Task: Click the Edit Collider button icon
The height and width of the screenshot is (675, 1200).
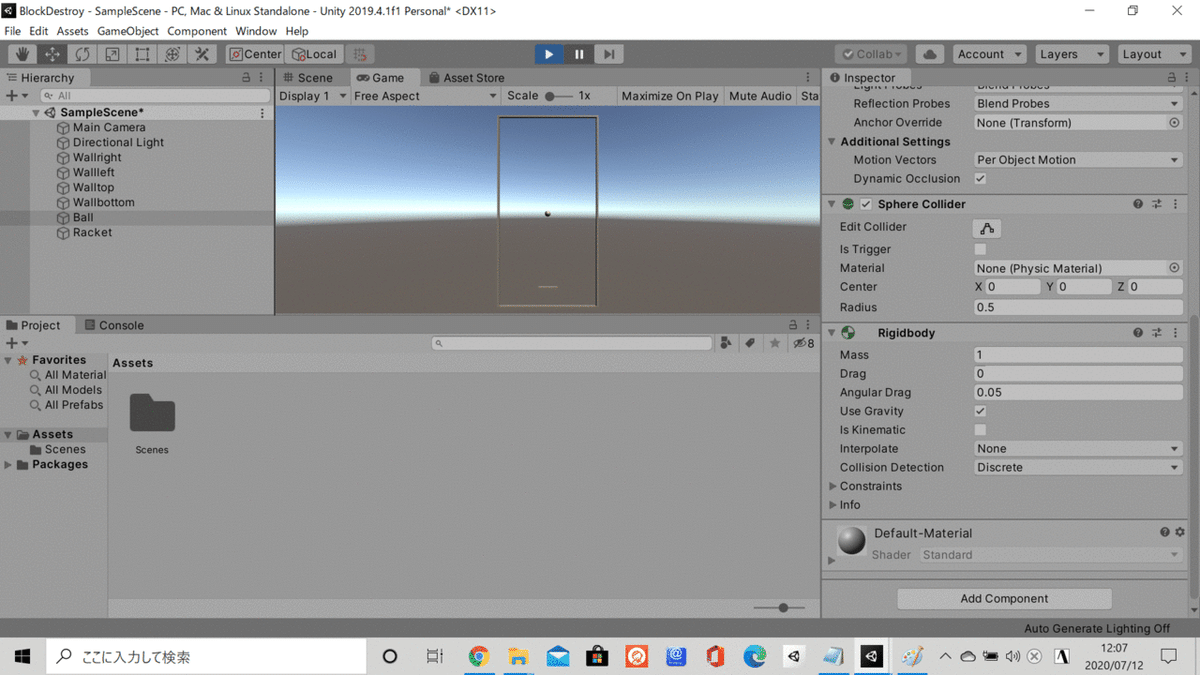Action: tap(987, 228)
